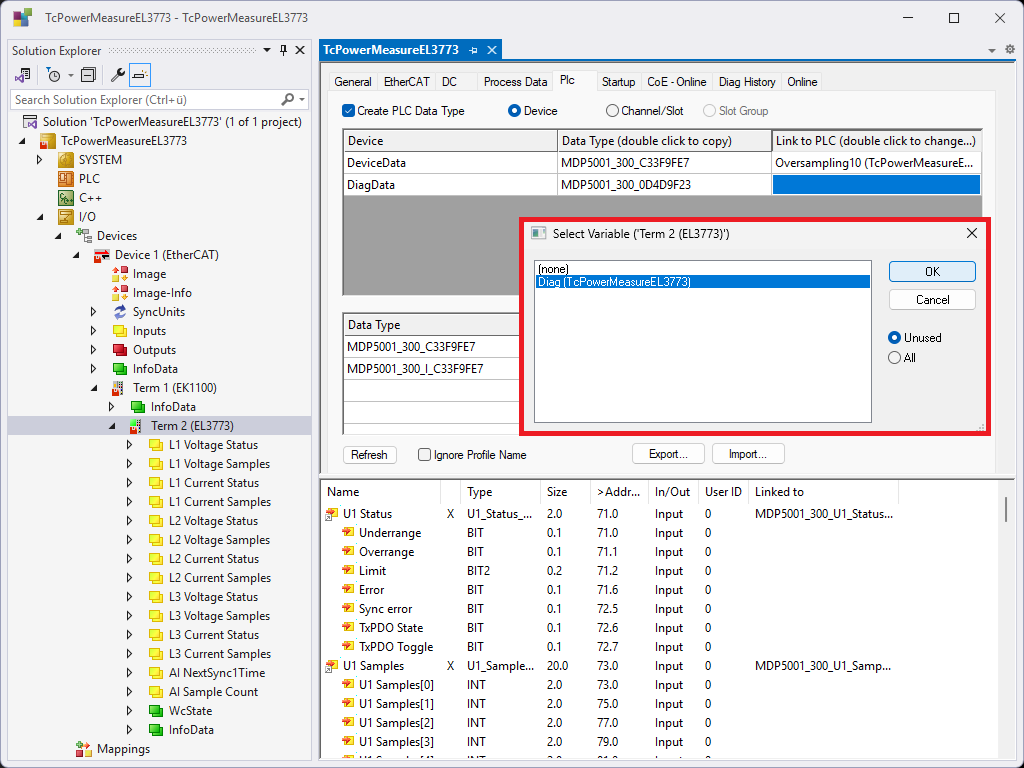Screen dimensions: 1024x768
Task: Expand the SyncUnits node
Action: coord(94,312)
